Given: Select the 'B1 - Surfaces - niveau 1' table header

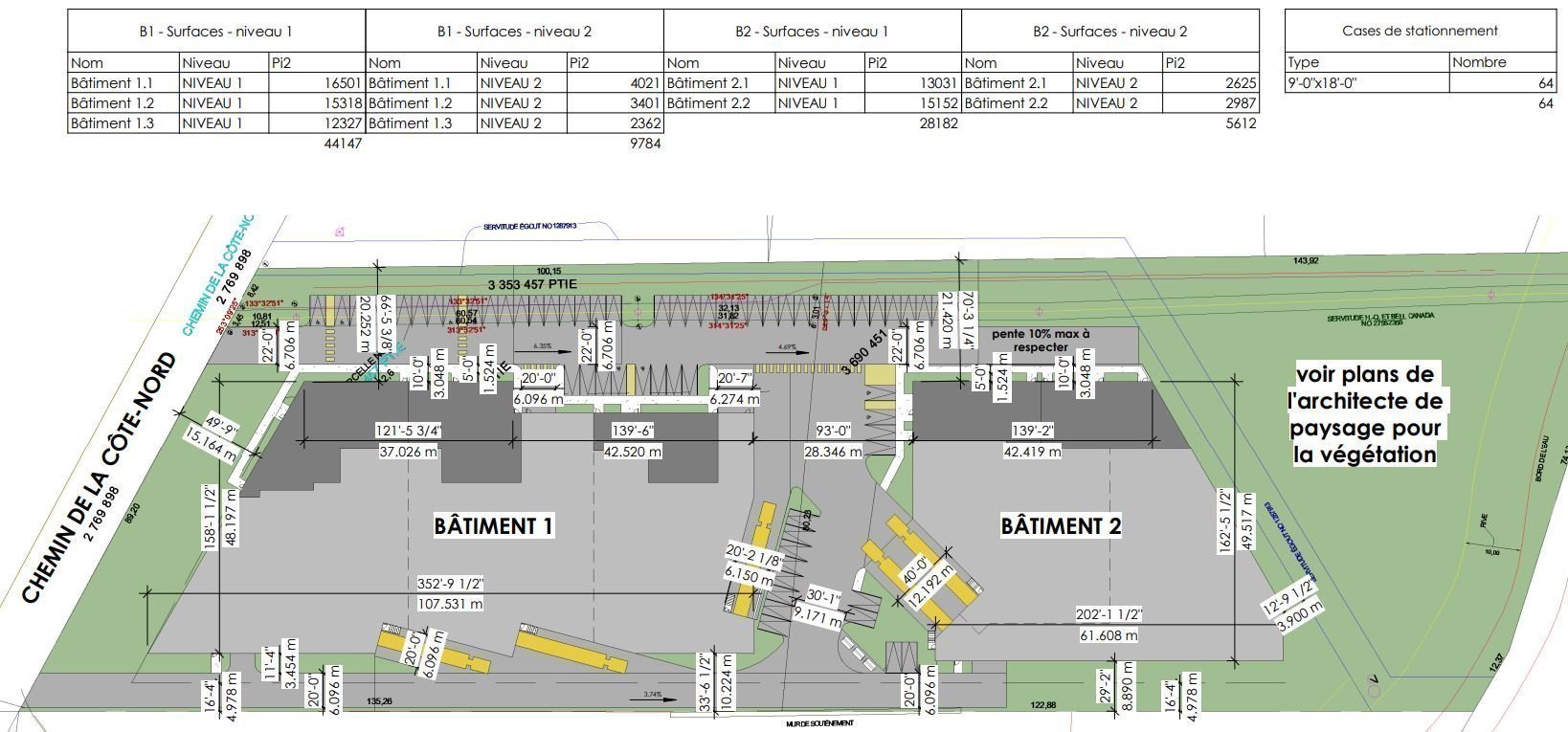Looking at the screenshot, I should coord(215,32).
